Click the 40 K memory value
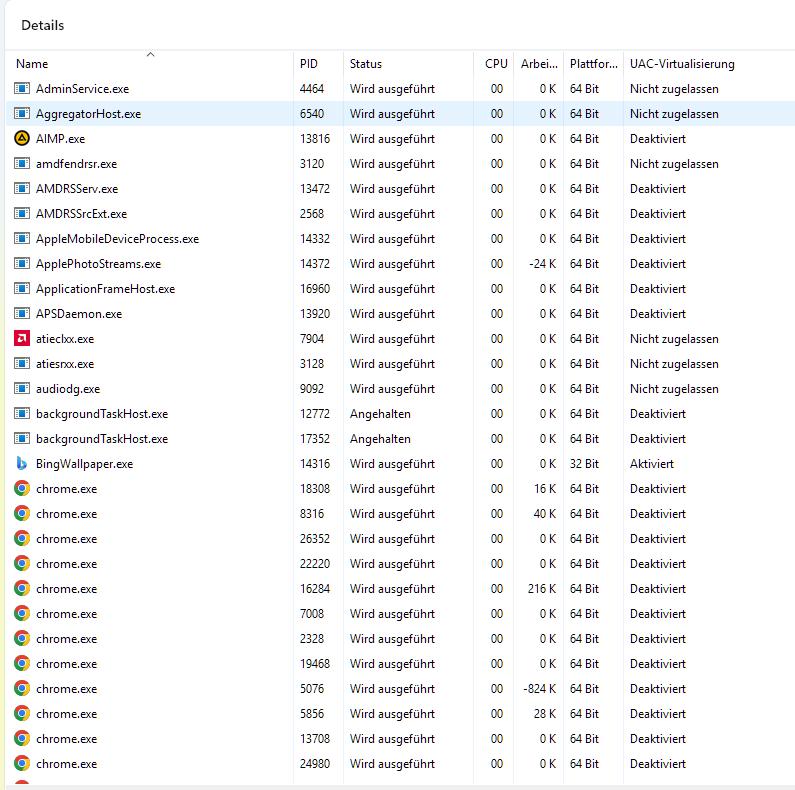The width and height of the screenshot is (795, 790). 545,514
